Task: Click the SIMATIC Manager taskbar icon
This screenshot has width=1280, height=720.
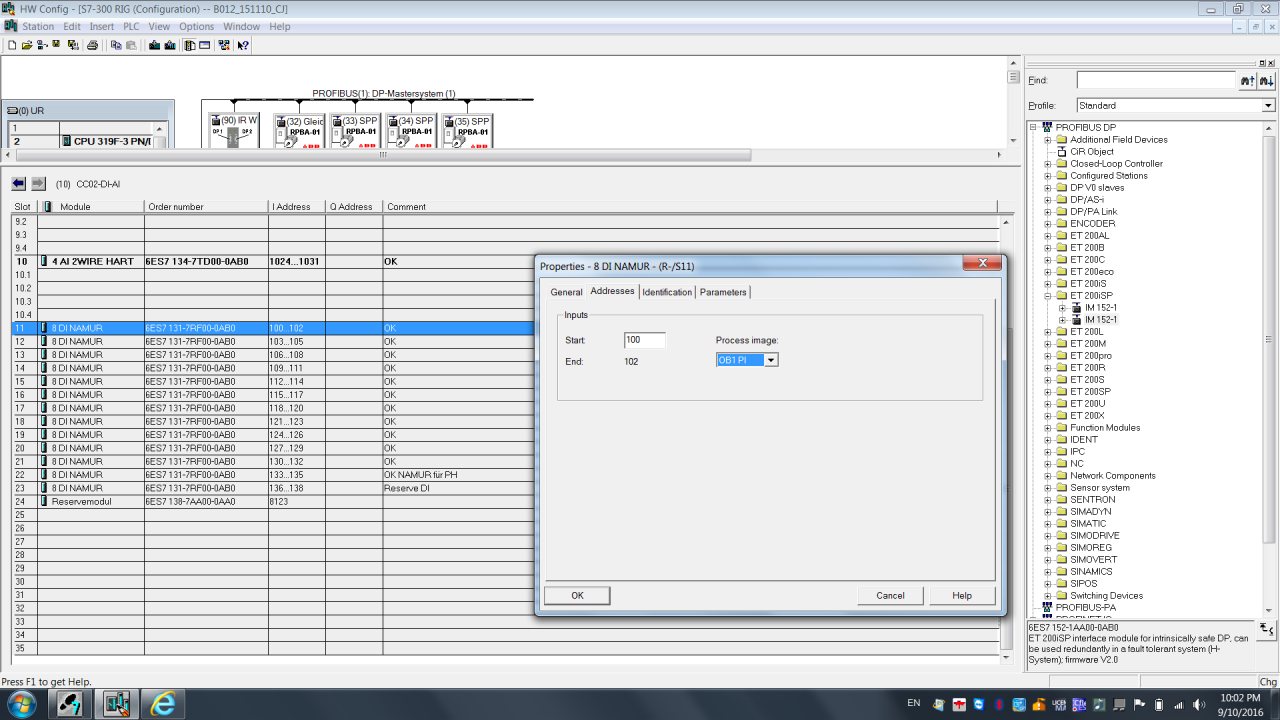Action: (x=69, y=704)
